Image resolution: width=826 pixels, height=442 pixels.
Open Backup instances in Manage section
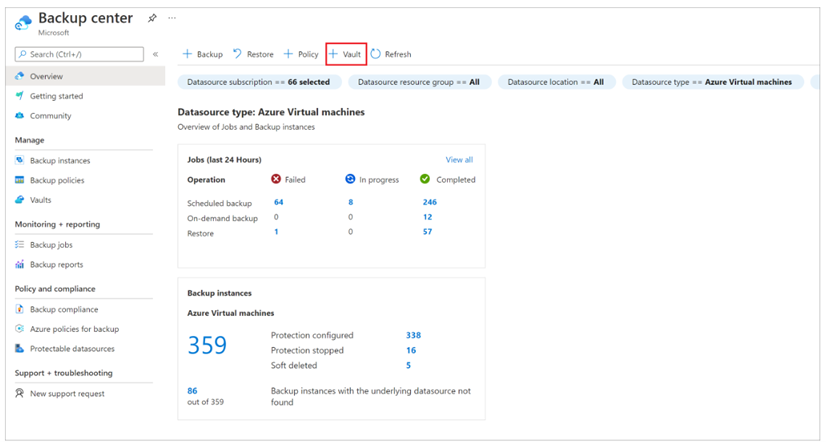(x=60, y=160)
